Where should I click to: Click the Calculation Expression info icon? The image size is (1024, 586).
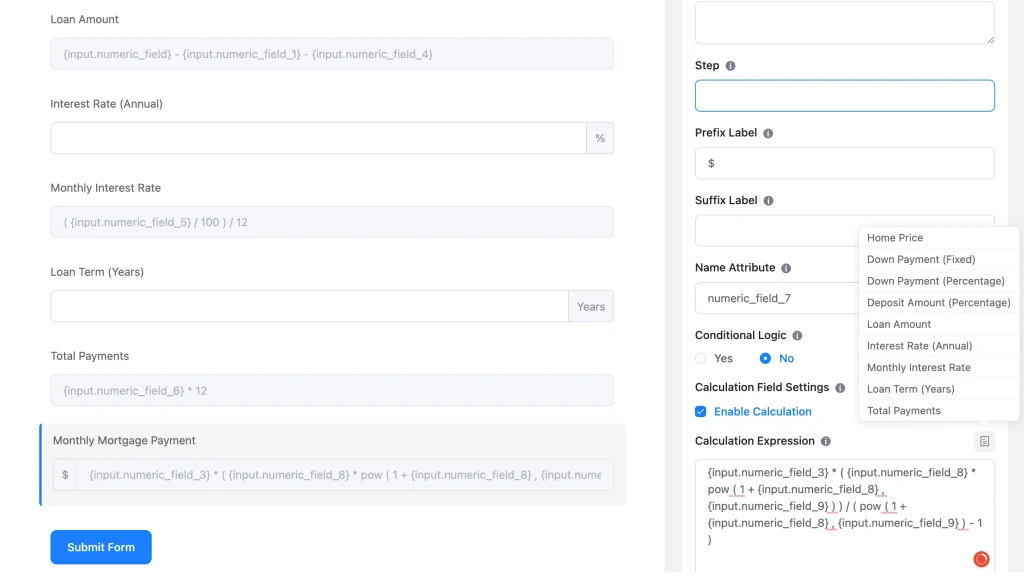[x=825, y=441]
